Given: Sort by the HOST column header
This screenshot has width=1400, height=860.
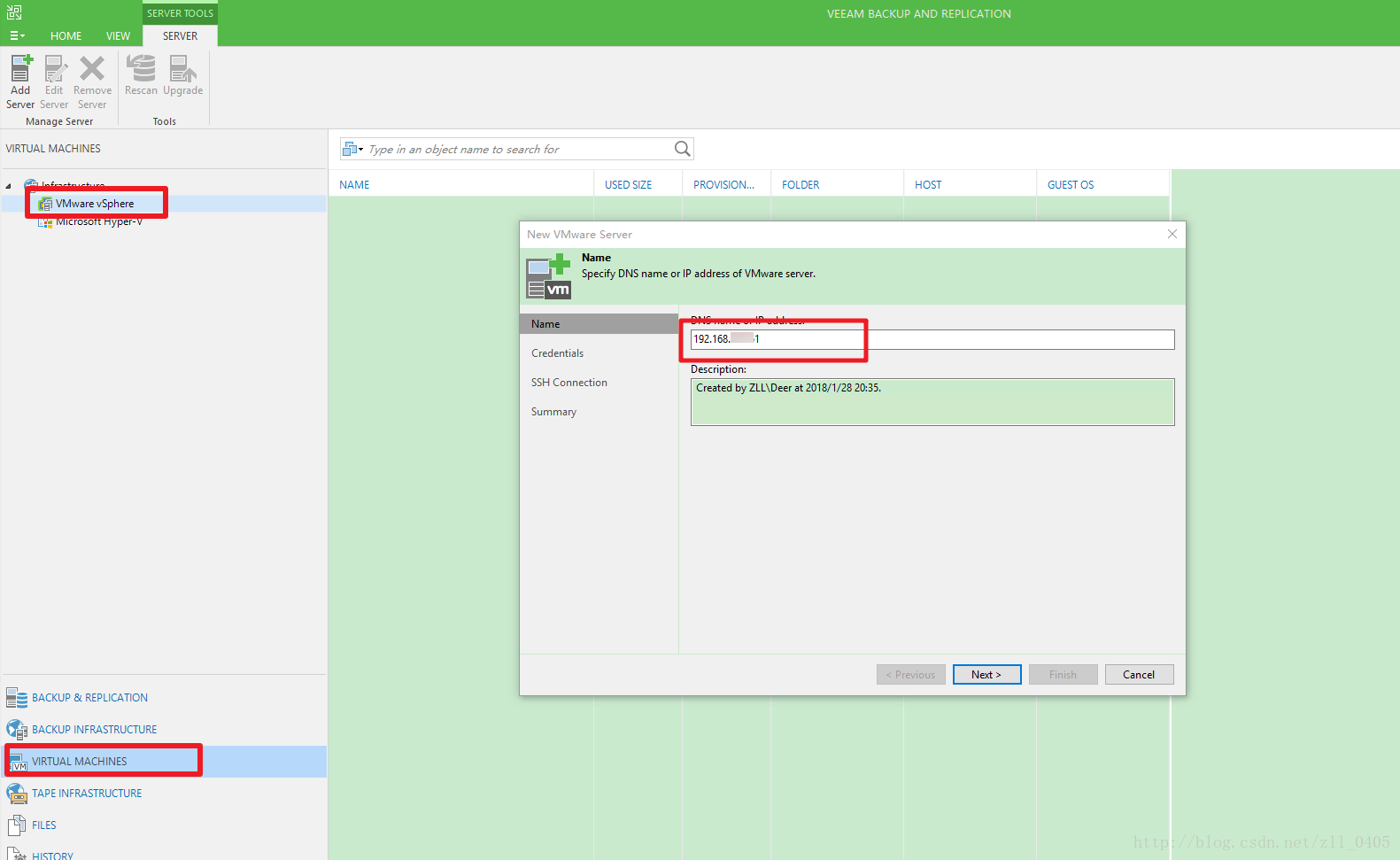Looking at the screenshot, I should coord(970,184).
